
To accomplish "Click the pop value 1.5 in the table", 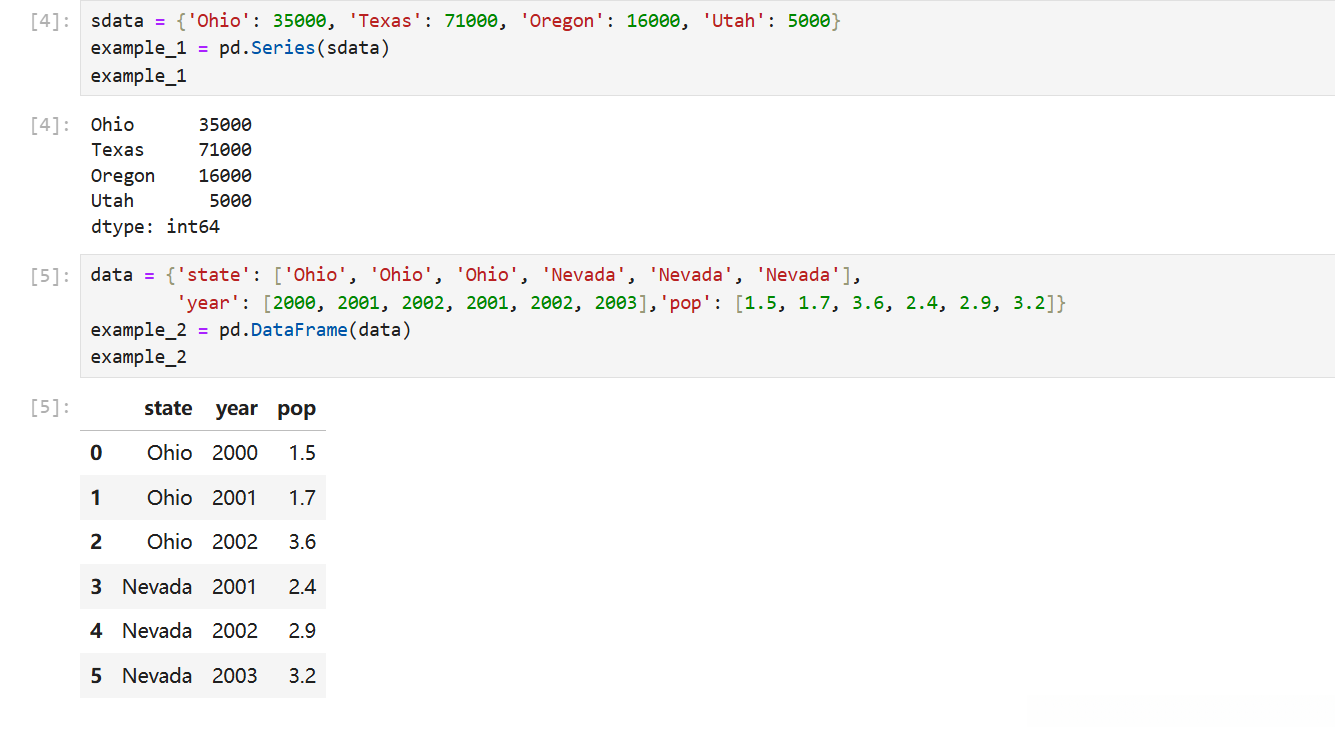I will [302, 453].
